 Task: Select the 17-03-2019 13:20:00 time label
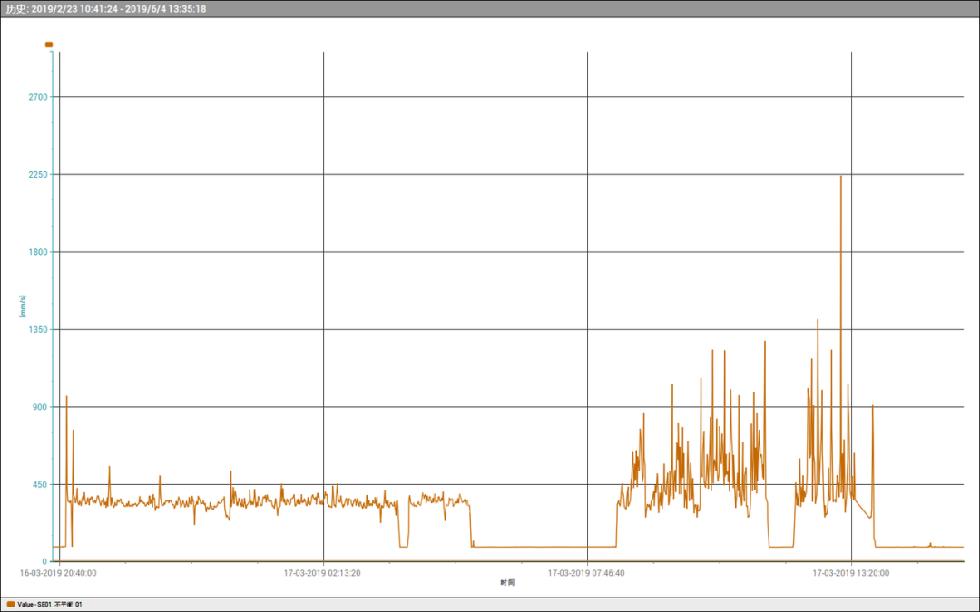(851, 574)
